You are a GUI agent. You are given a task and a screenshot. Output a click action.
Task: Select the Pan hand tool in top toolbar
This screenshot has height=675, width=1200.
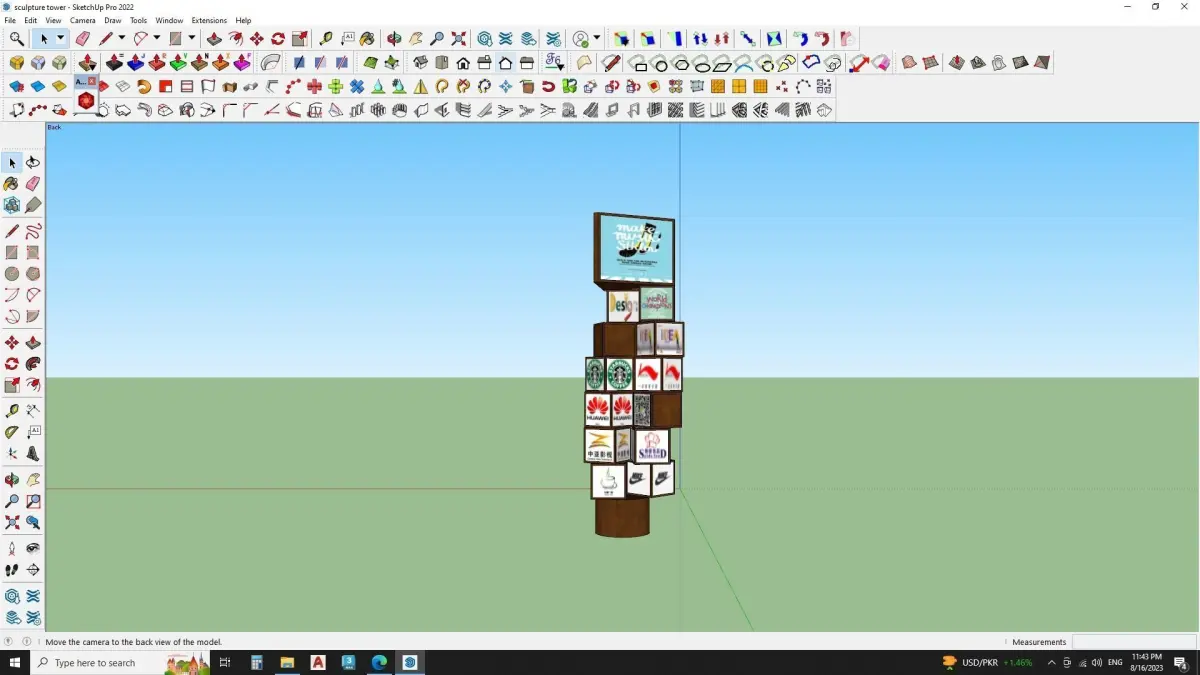(x=415, y=39)
